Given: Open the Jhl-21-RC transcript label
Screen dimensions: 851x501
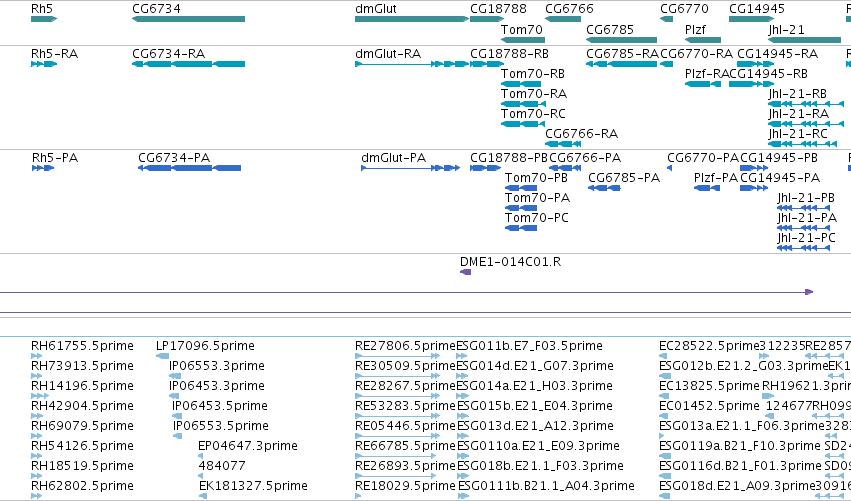Looking at the screenshot, I should [x=798, y=134].
